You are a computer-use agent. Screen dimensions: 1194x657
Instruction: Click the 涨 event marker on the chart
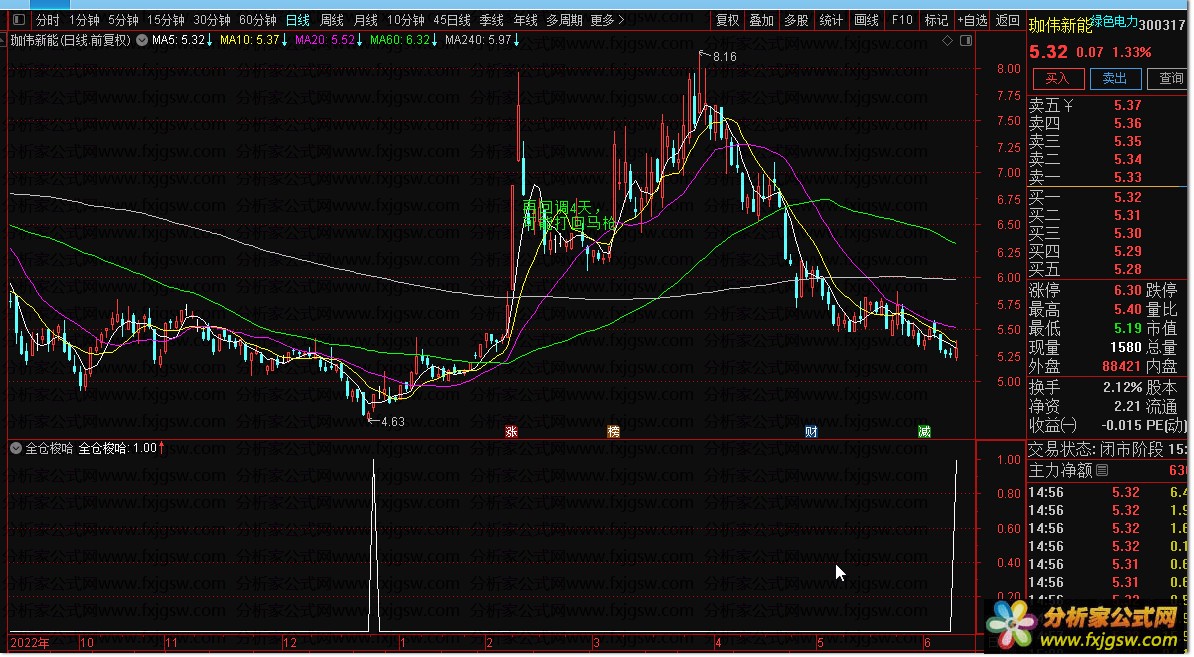tap(512, 432)
